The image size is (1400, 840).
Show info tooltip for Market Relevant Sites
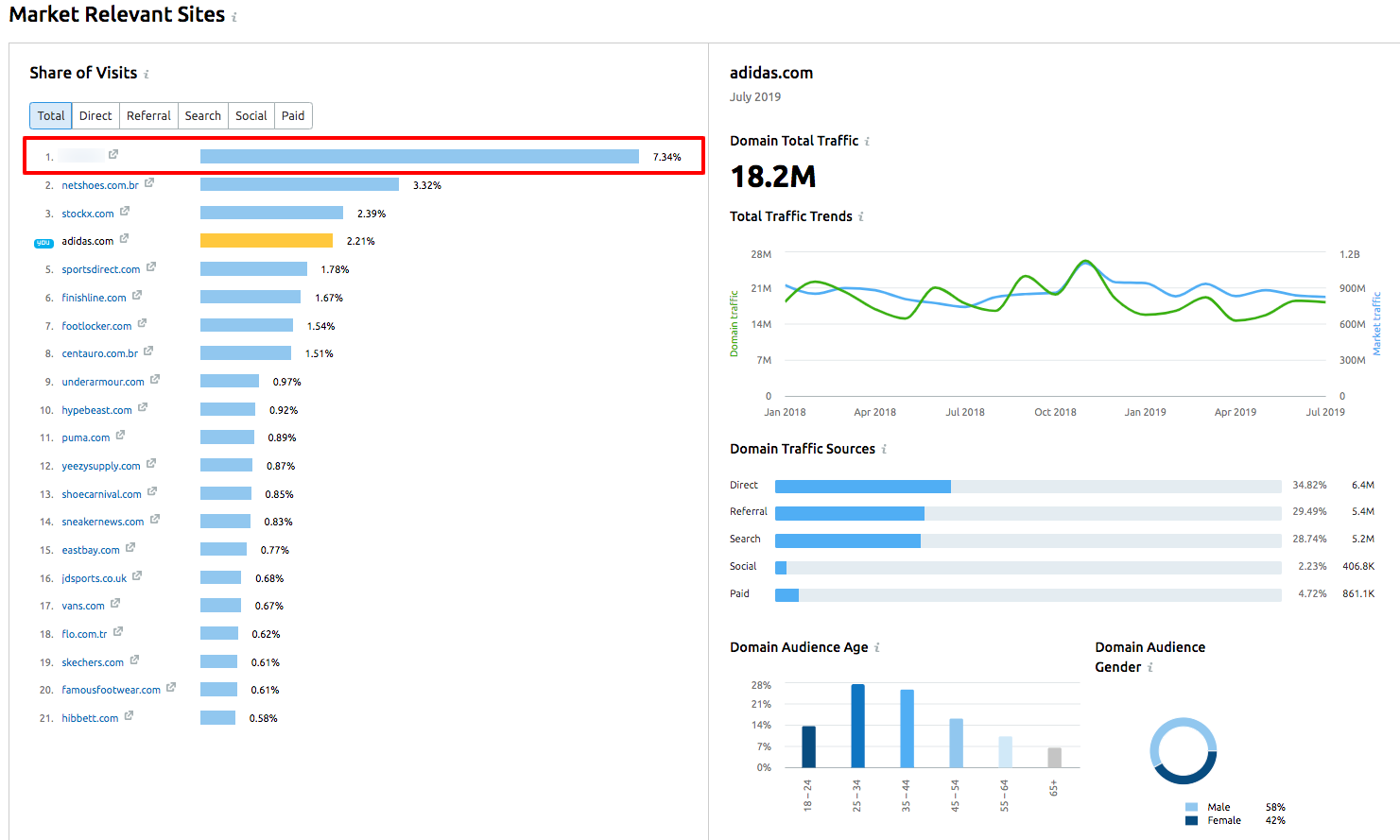click(234, 17)
